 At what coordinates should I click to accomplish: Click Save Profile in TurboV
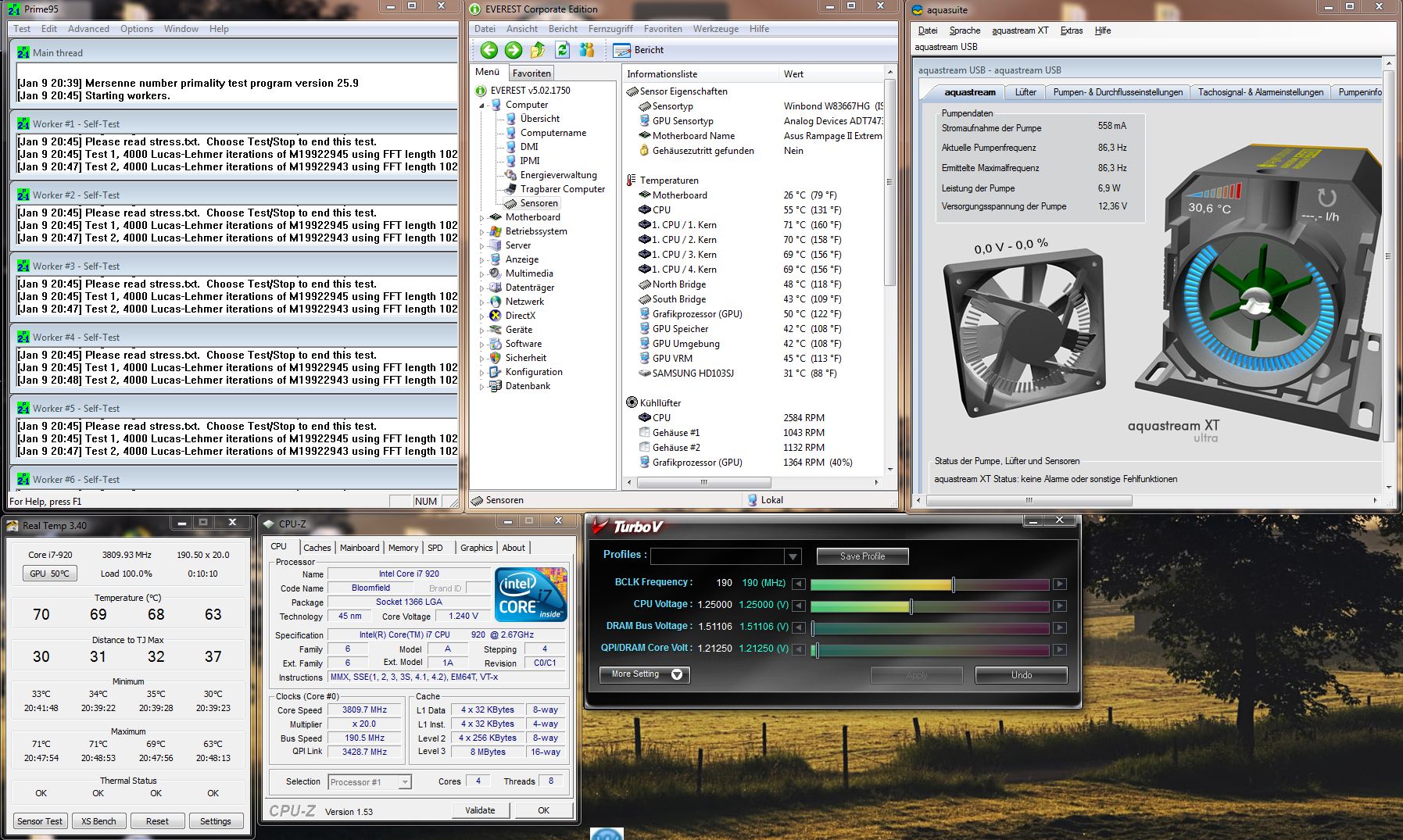pos(862,556)
